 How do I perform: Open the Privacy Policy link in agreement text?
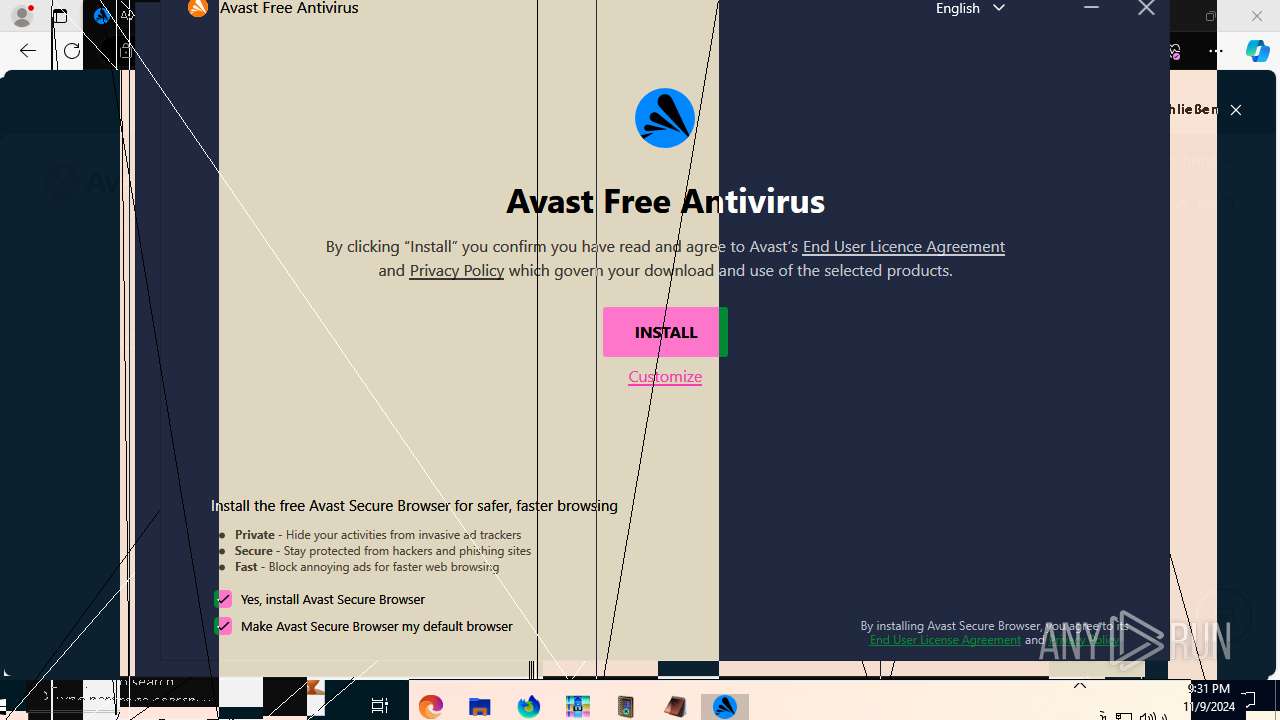[x=456, y=270]
